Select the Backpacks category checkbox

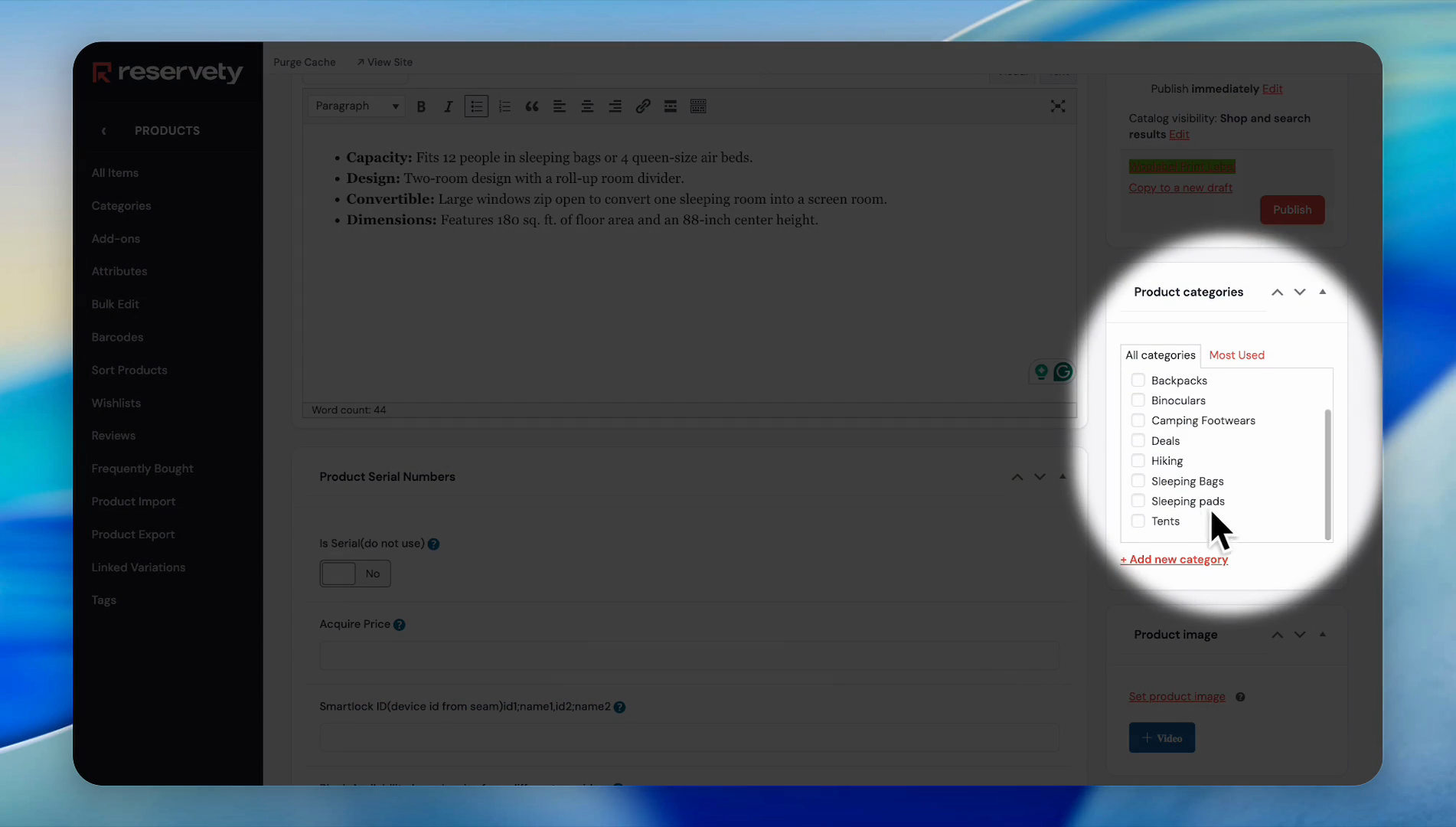point(1138,381)
